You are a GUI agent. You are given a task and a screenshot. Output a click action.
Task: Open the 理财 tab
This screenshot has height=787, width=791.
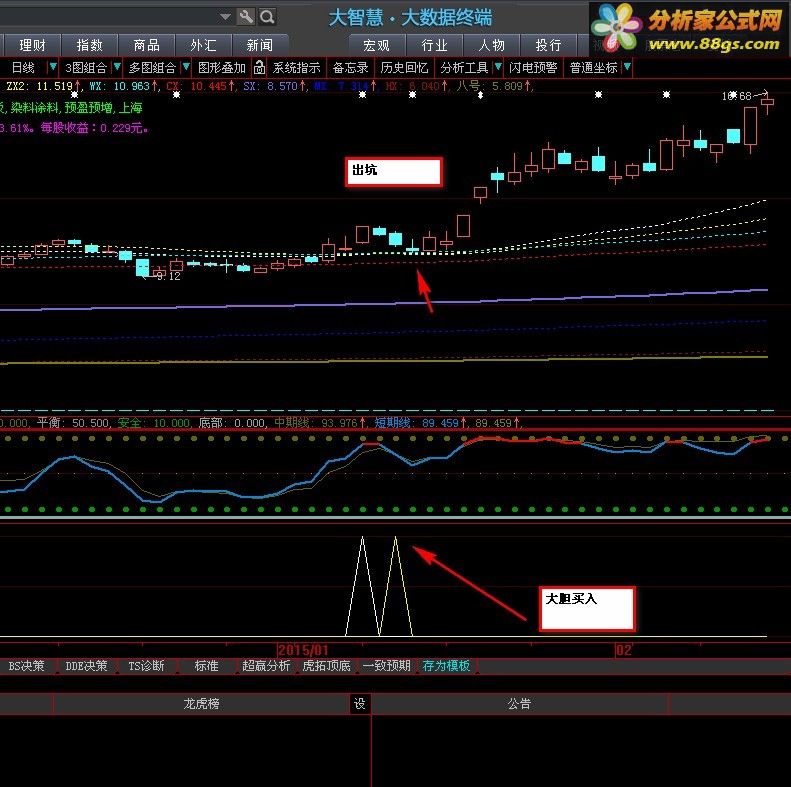coord(32,45)
